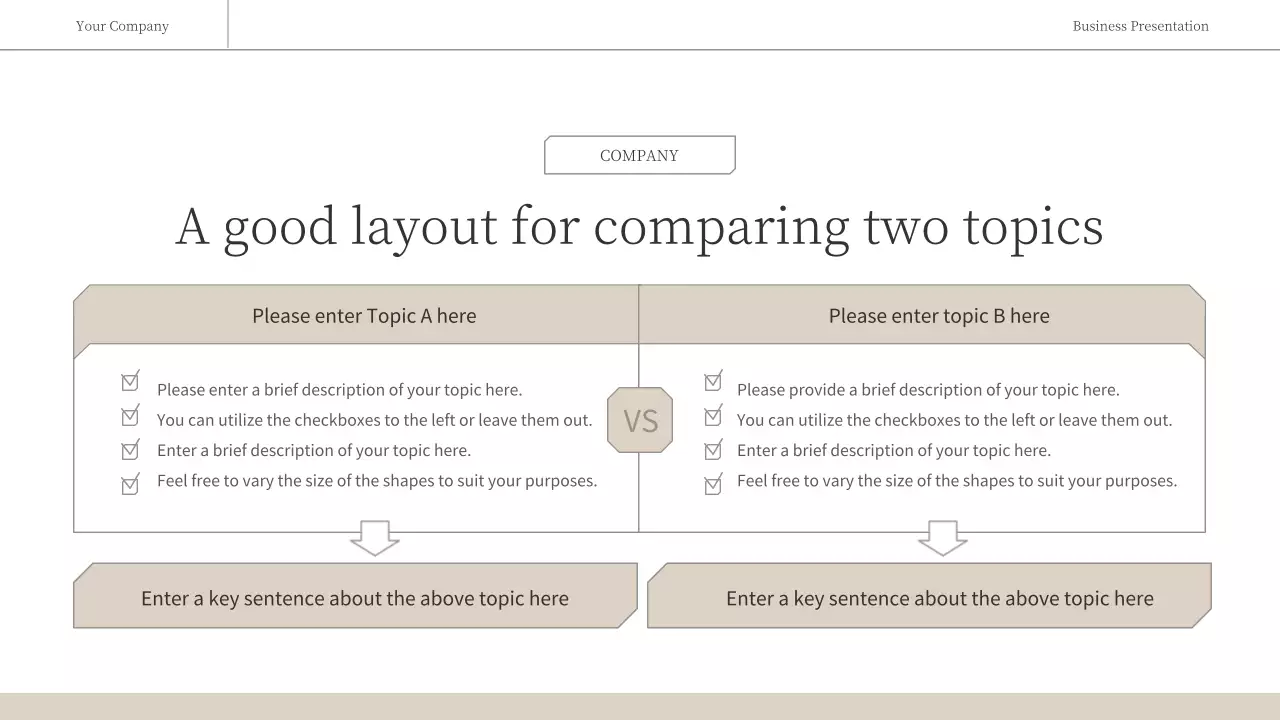
Task: Select the 'Please enter topic B here' header
Action: [939, 316]
